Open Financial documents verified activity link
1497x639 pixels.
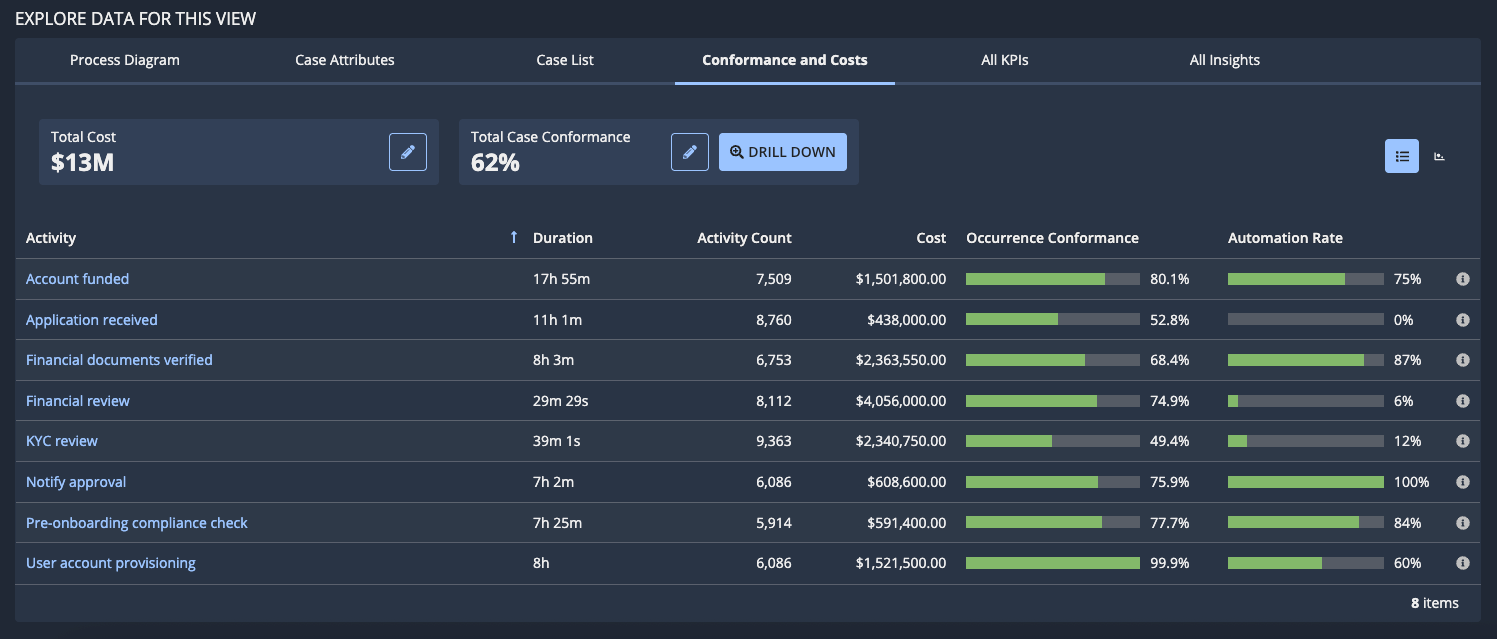pyautogui.click(x=119, y=360)
